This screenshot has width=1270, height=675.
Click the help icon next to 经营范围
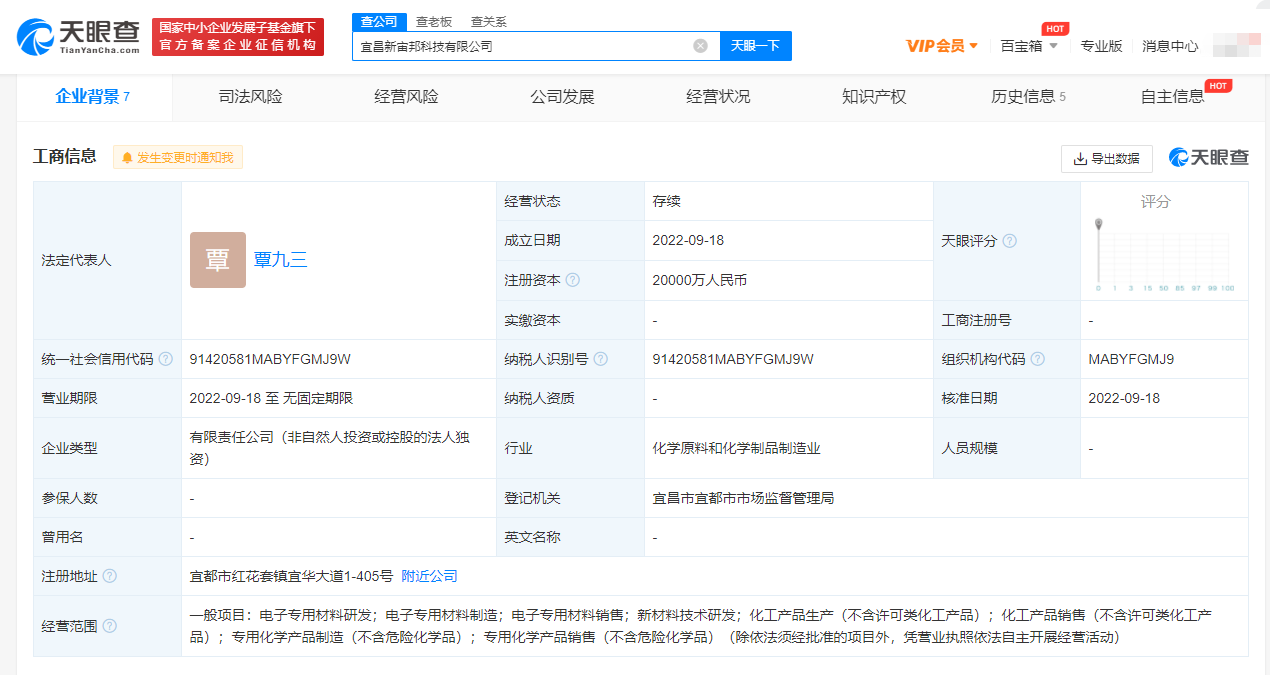pyautogui.click(x=109, y=626)
